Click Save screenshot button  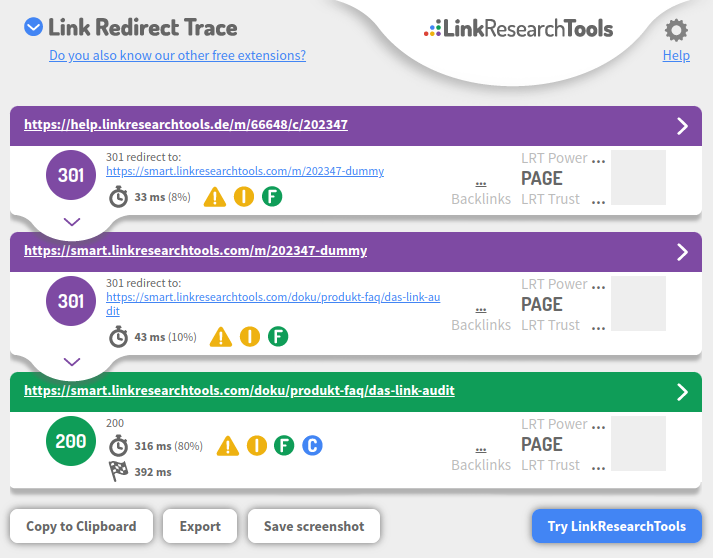pyautogui.click(x=314, y=526)
